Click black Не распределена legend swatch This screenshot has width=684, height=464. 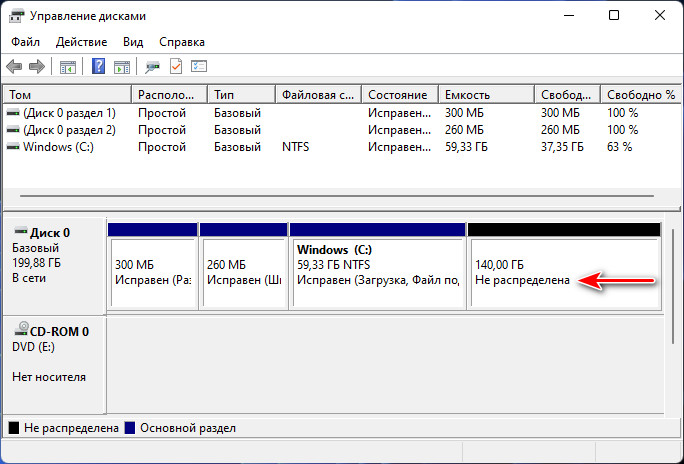(14, 428)
